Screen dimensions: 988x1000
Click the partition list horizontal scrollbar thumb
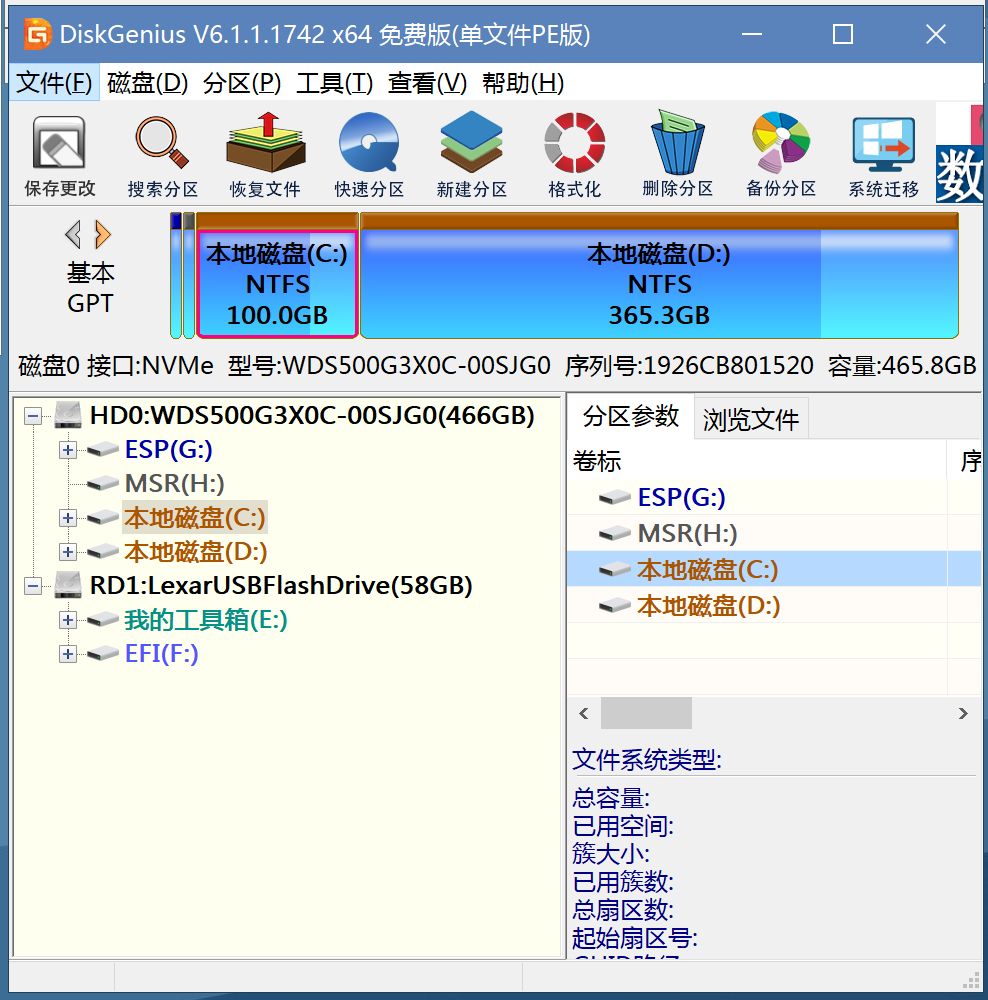(646, 713)
